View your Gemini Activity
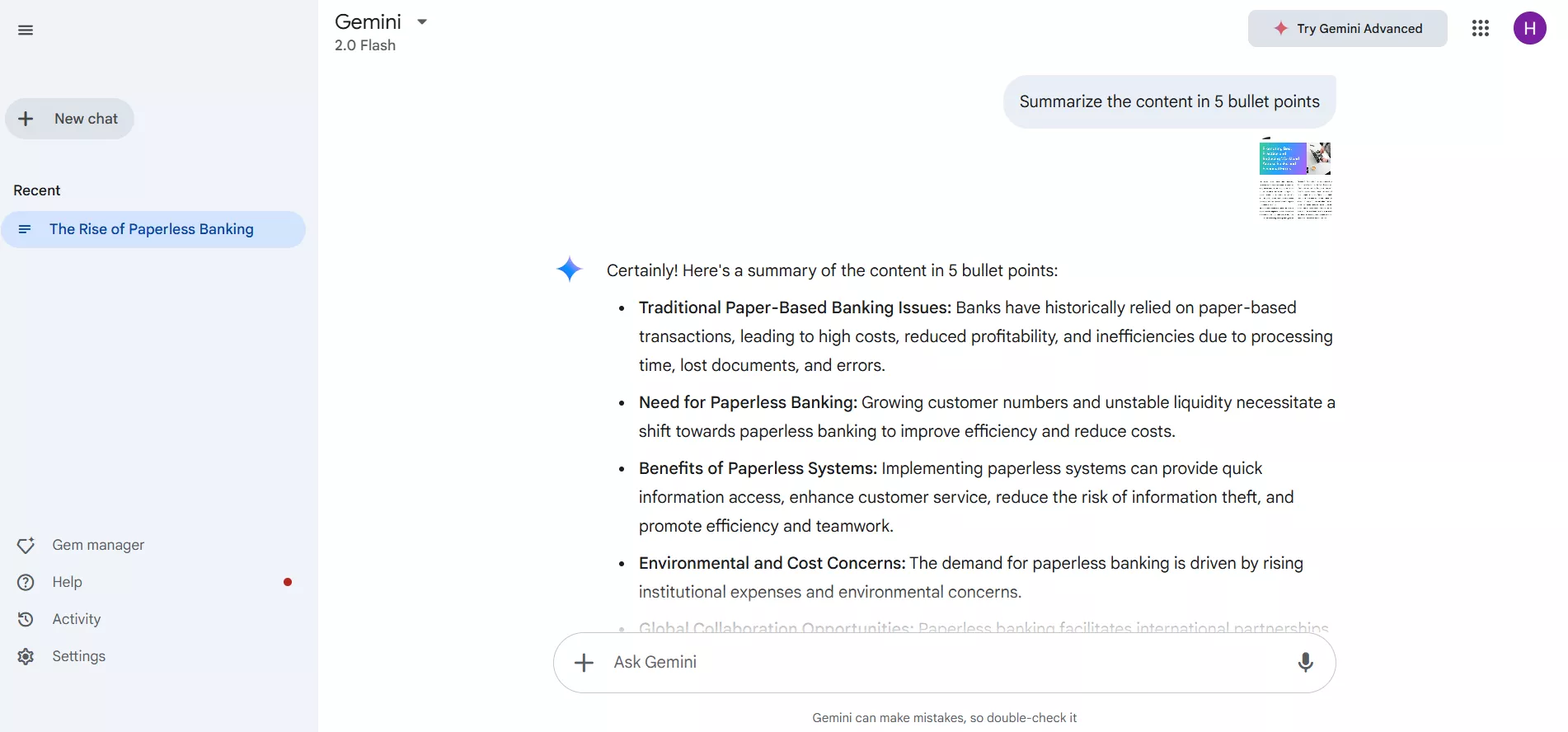 click(x=74, y=619)
